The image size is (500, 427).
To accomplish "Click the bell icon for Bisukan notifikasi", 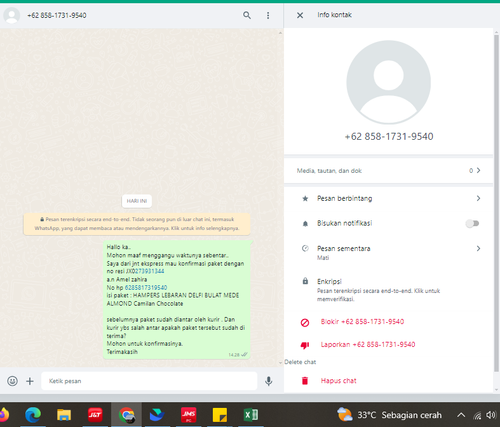I will click(x=305, y=224).
